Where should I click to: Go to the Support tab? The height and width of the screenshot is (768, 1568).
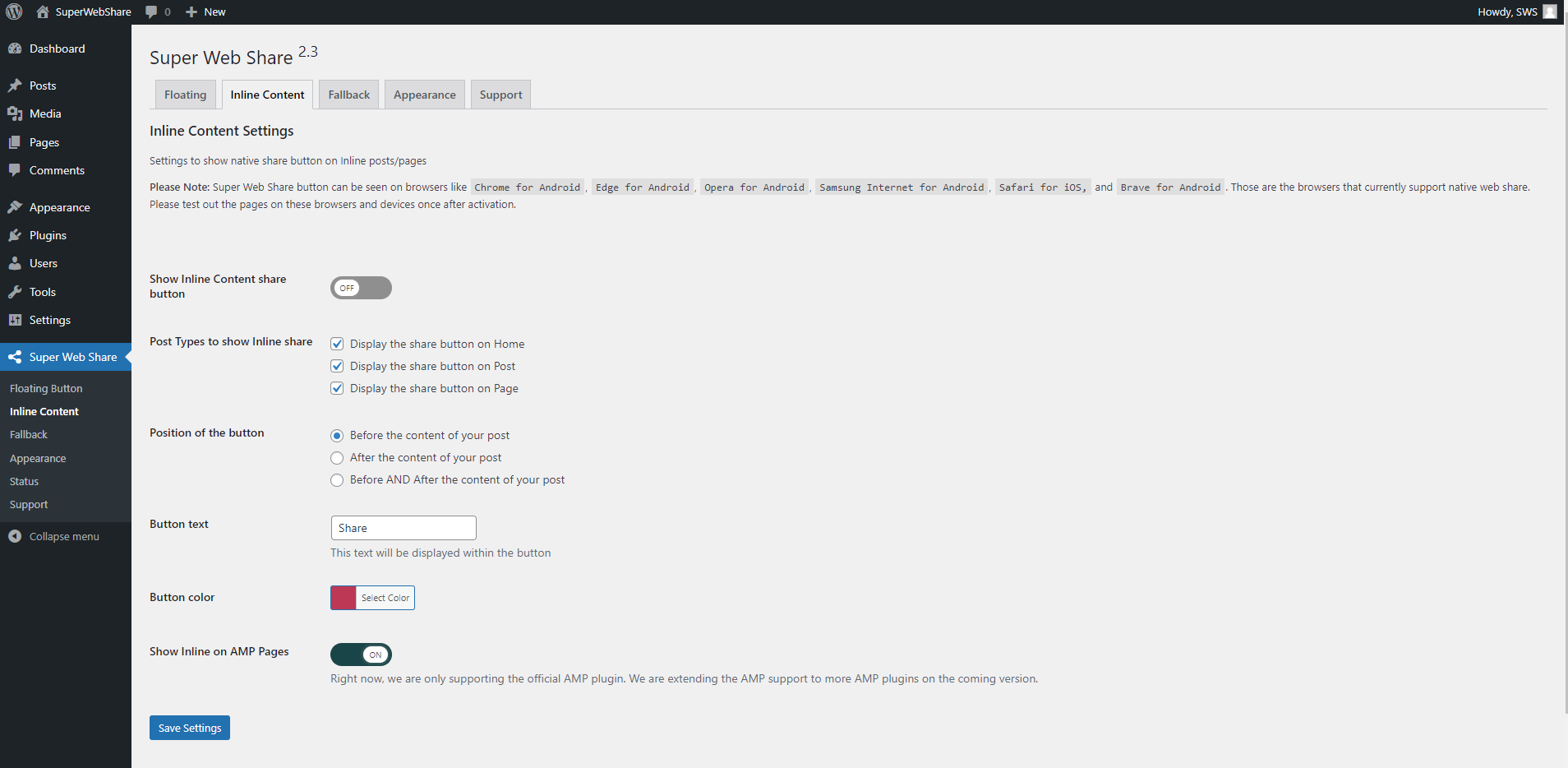click(501, 95)
